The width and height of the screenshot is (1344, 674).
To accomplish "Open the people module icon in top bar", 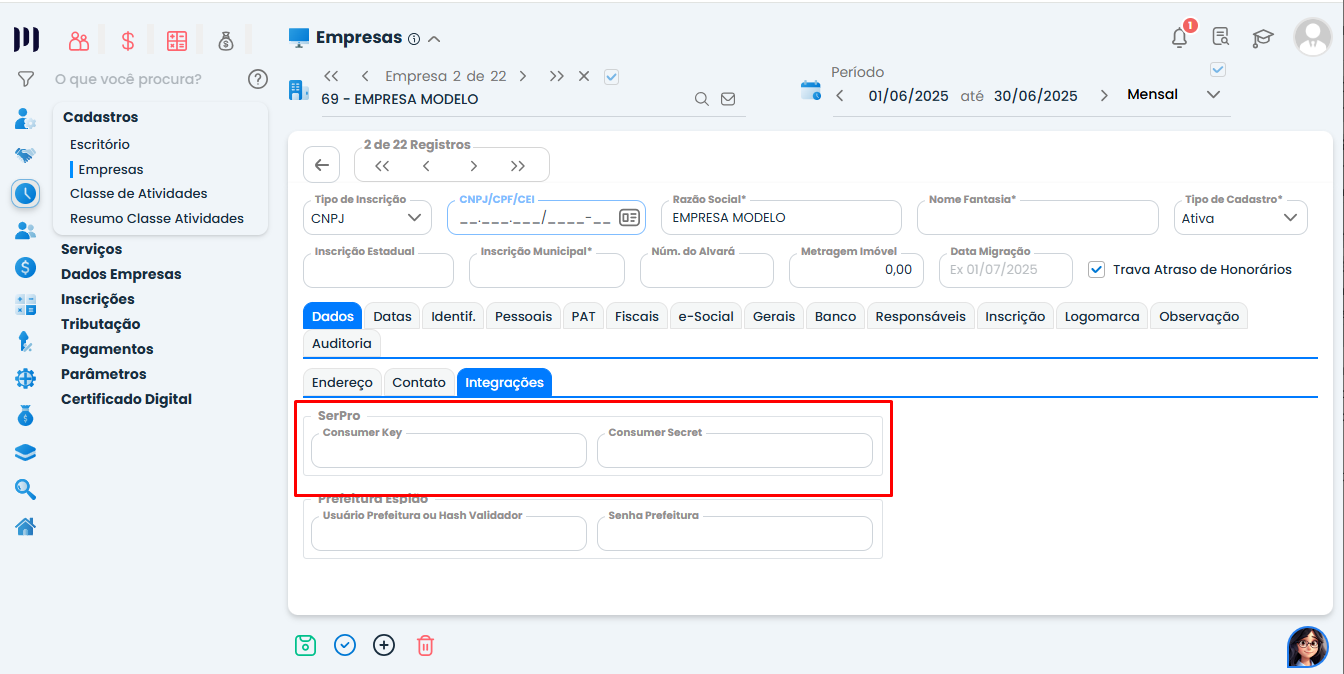I will (79, 41).
